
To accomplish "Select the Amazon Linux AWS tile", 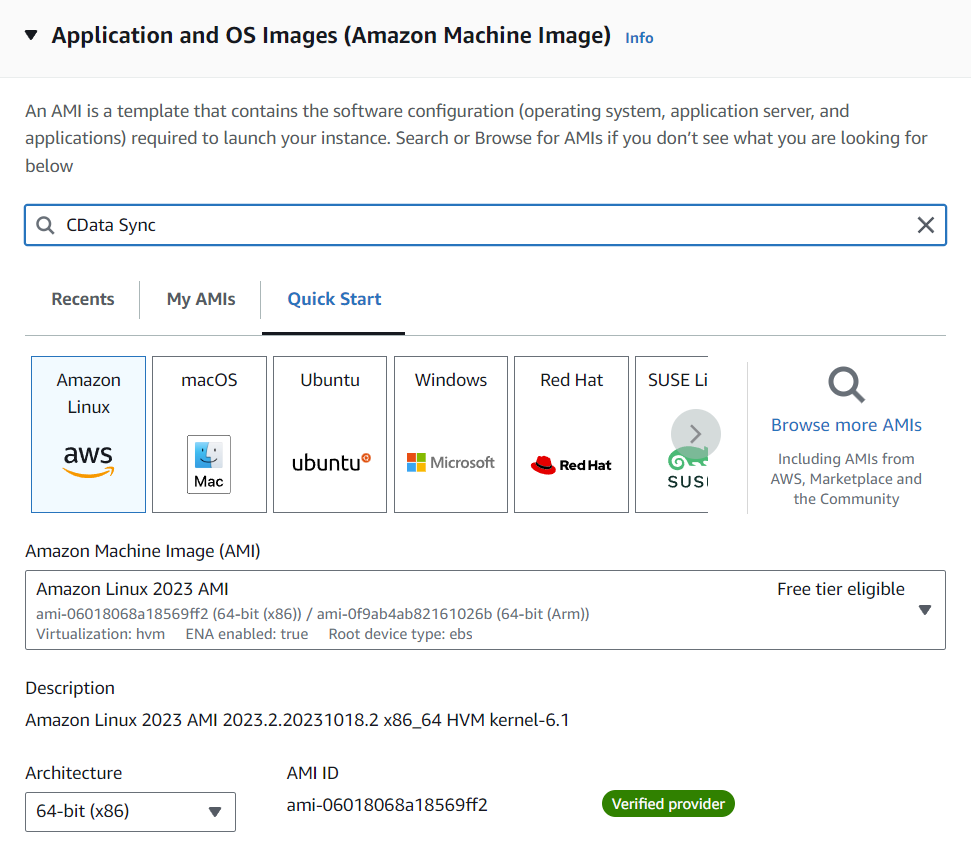I will (x=88, y=434).
